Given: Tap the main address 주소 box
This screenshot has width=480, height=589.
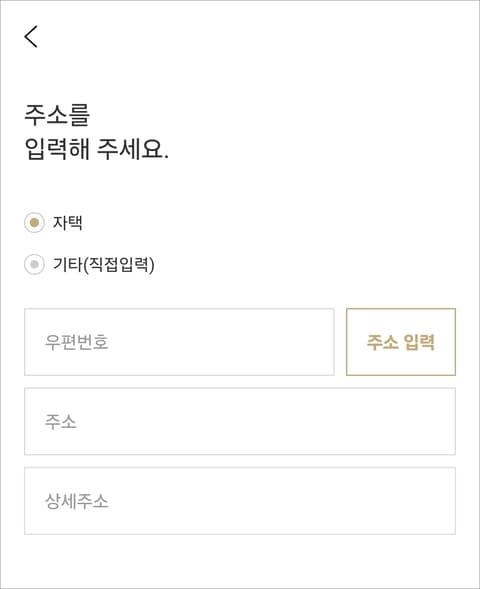Looking at the screenshot, I should point(240,421).
